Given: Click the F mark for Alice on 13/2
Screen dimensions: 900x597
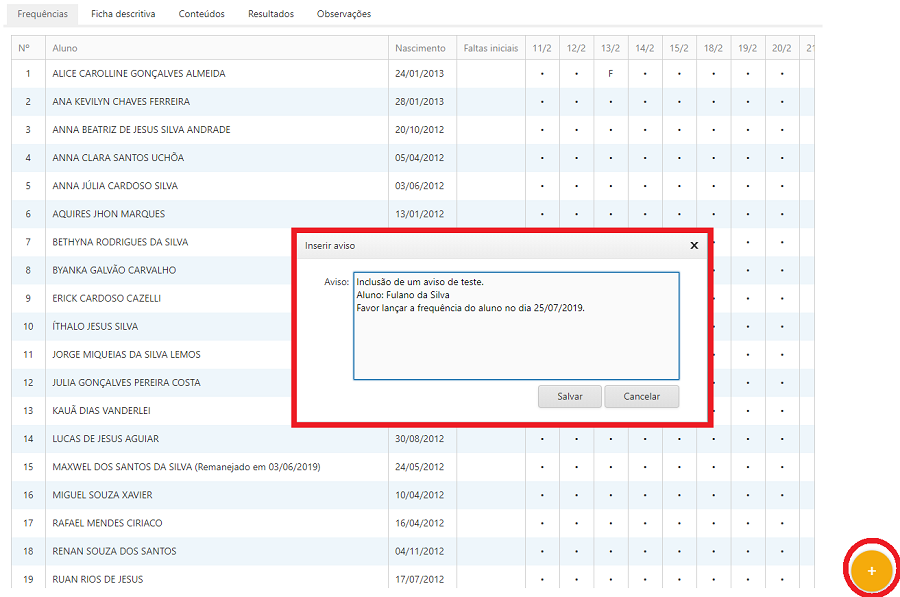Looking at the screenshot, I should click(610, 74).
